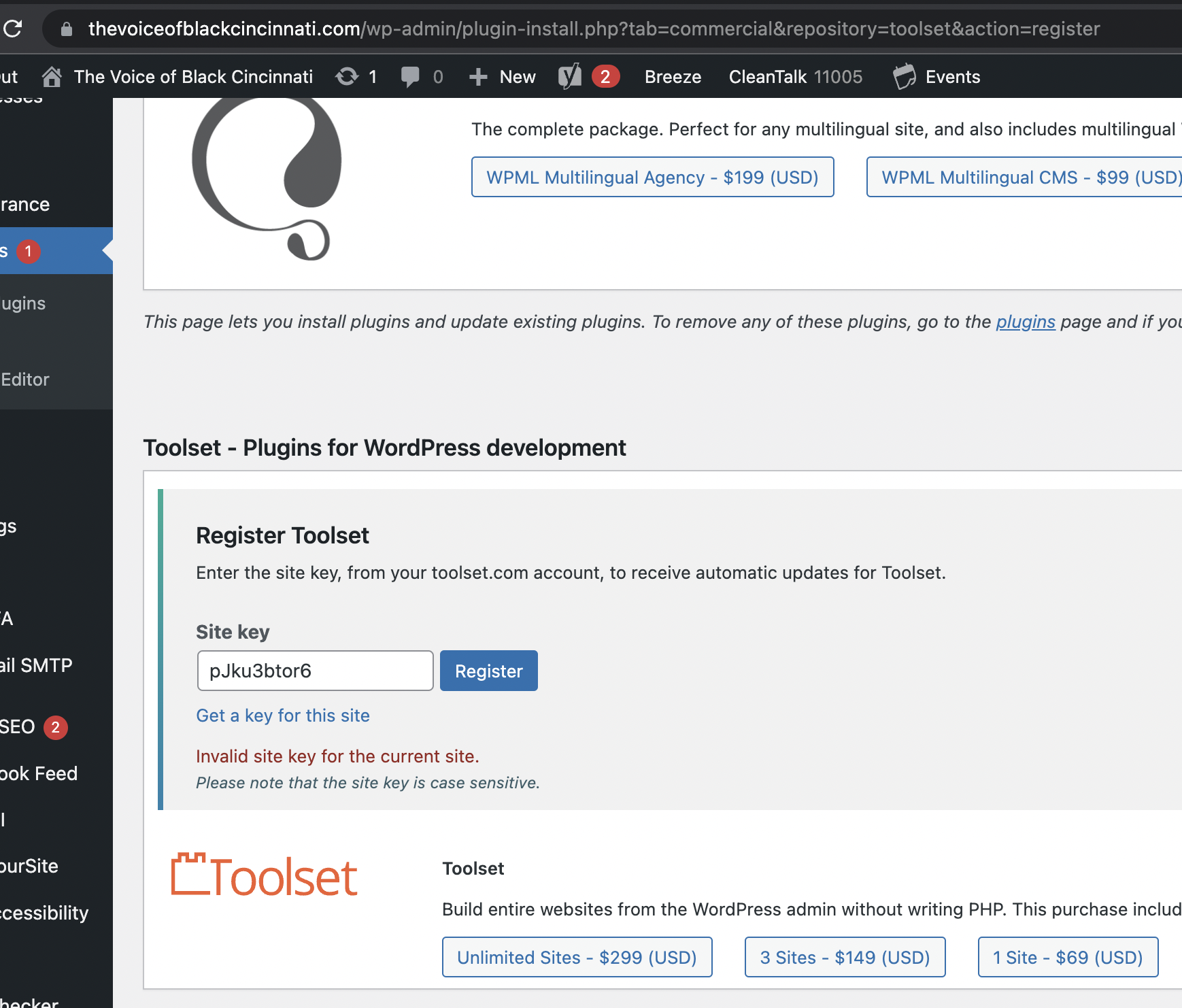1182x1008 pixels.
Task: Click the home icon in admin bar
Action: (52, 77)
